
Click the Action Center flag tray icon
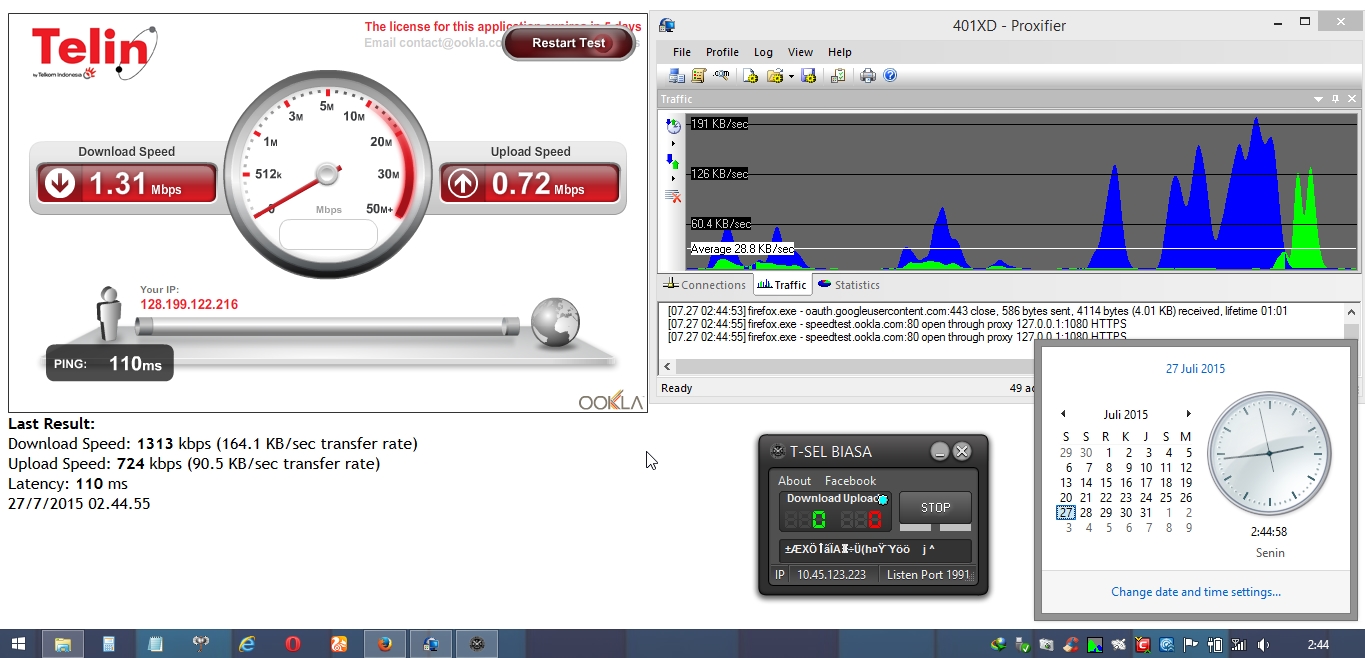(x=1191, y=645)
